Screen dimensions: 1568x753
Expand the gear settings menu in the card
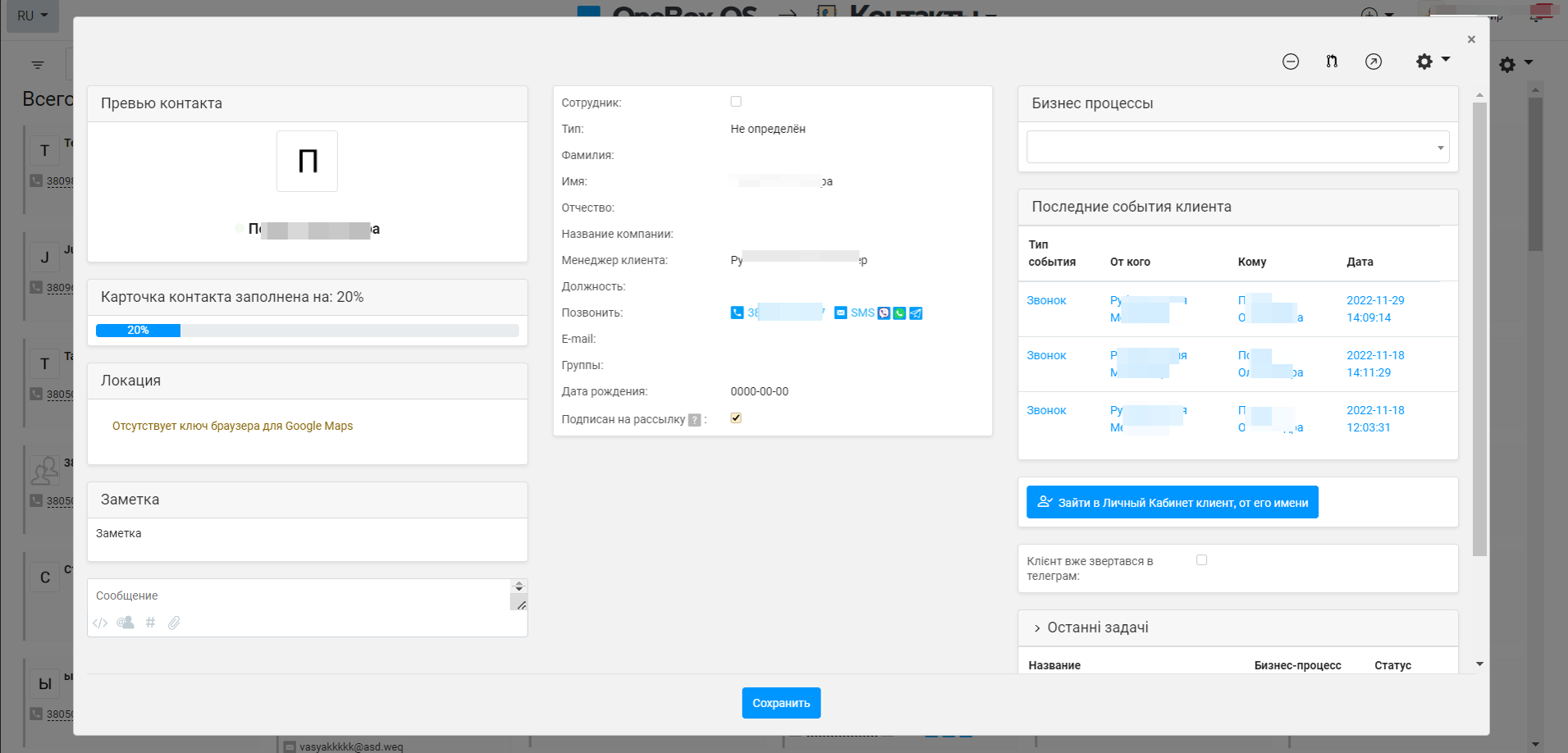point(1433,62)
